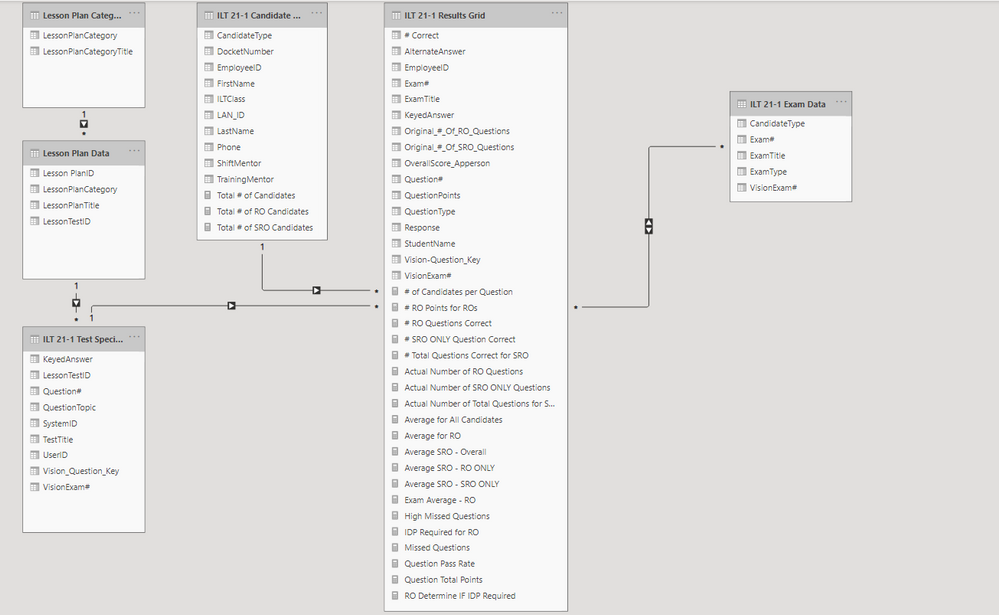Select the ILT 21-1 Test Speci table header
This screenshot has height=615, width=999.
[83, 339]
